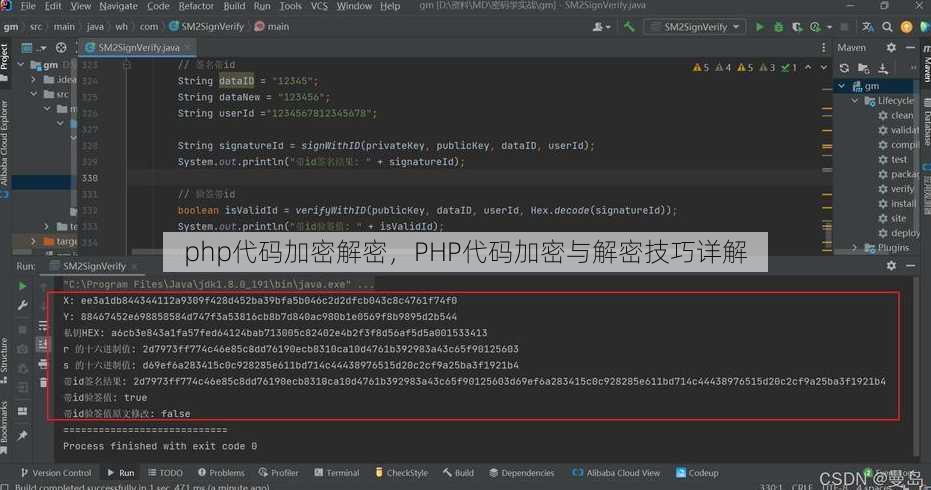Rerun SM2SignVerify from Run panel play icon
931x490 pixels.
23,286
